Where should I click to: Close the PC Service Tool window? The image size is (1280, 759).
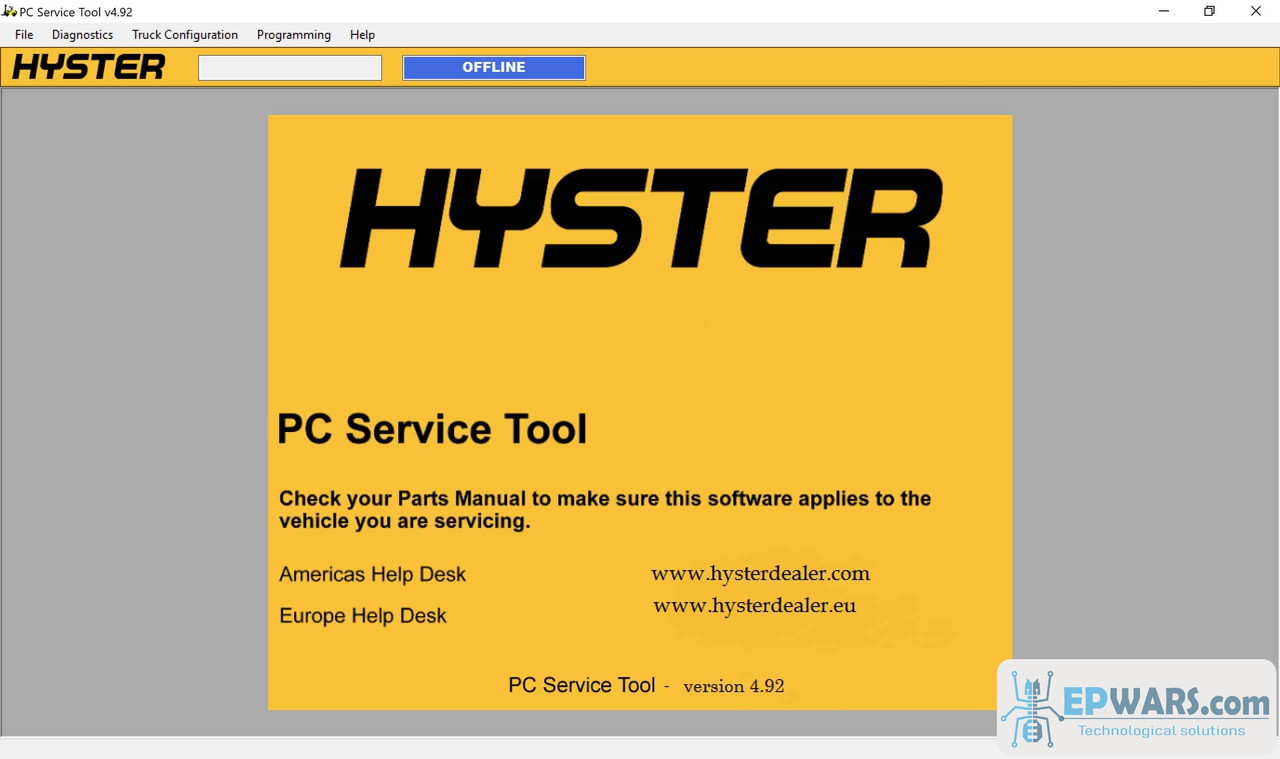pyautogui.click(x=1256, y=12)
